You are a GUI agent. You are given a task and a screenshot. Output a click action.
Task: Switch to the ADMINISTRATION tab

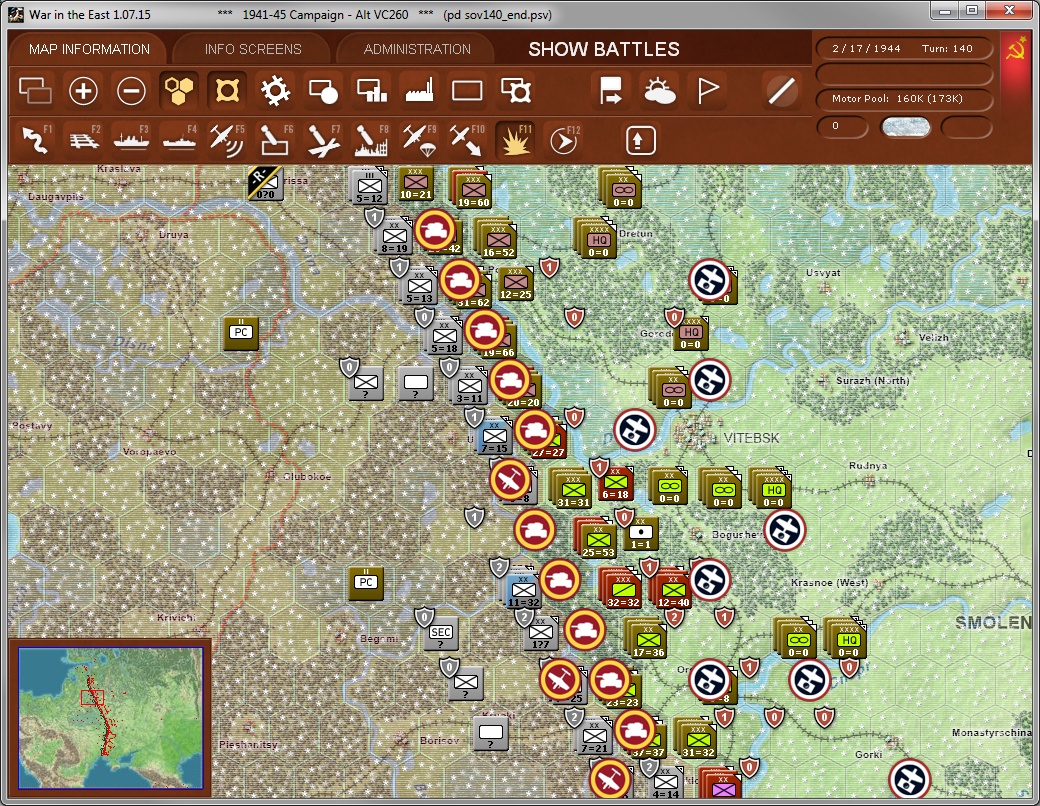click(417, 49)
